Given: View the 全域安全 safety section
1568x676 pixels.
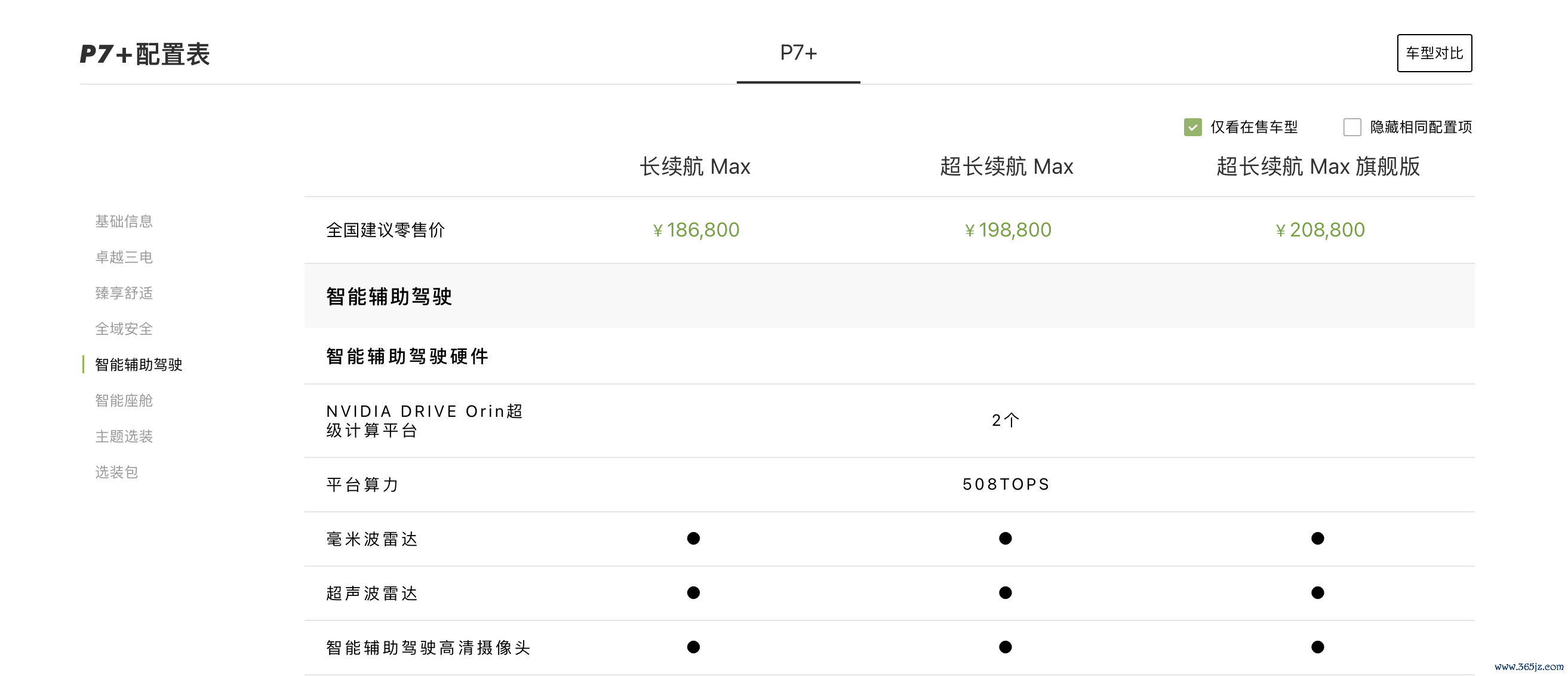Looking at the screenshot, I should (x=124, y=329).
